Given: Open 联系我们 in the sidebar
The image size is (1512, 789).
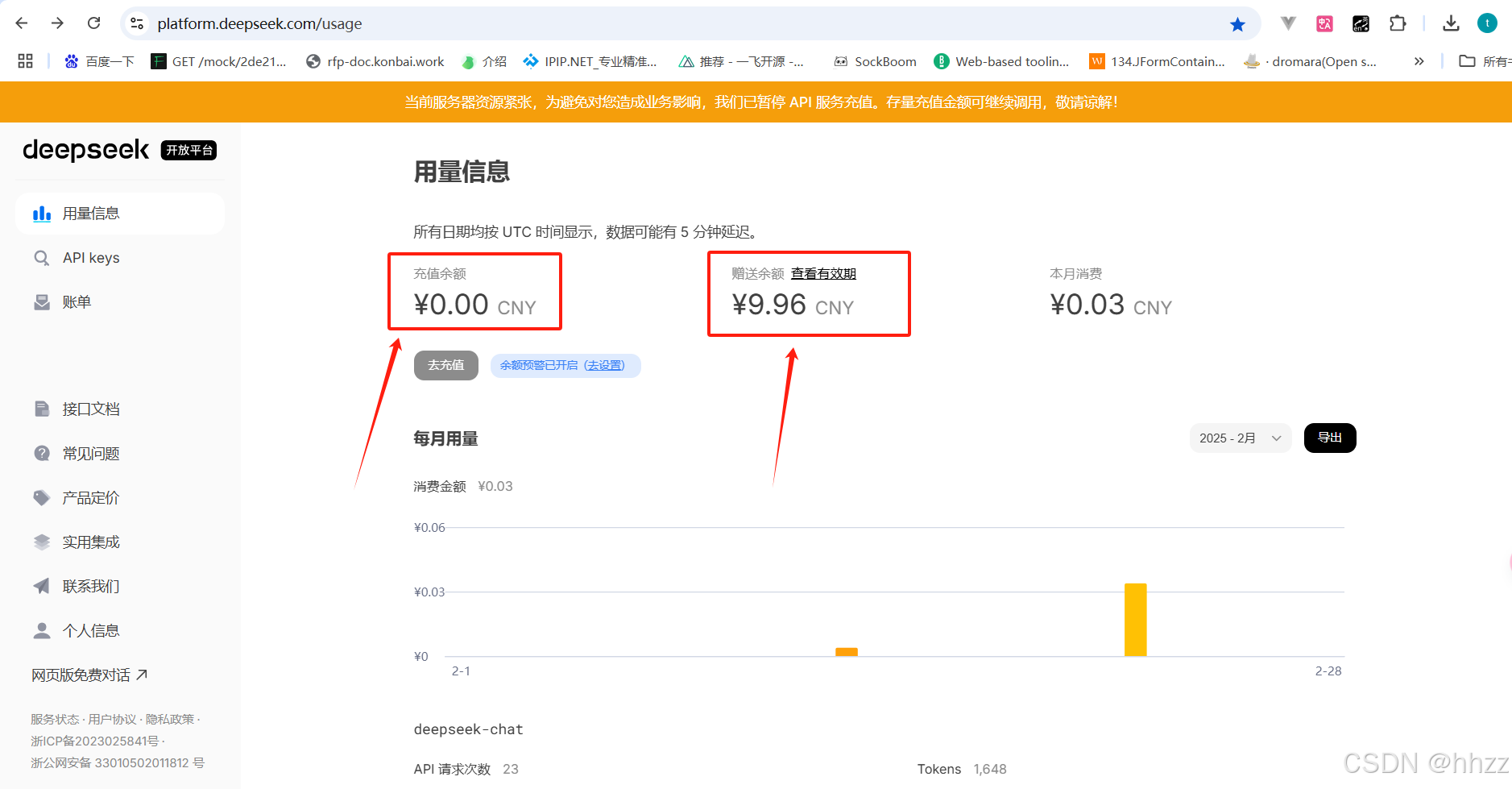Looking at the screenshot, I should 120,587.
